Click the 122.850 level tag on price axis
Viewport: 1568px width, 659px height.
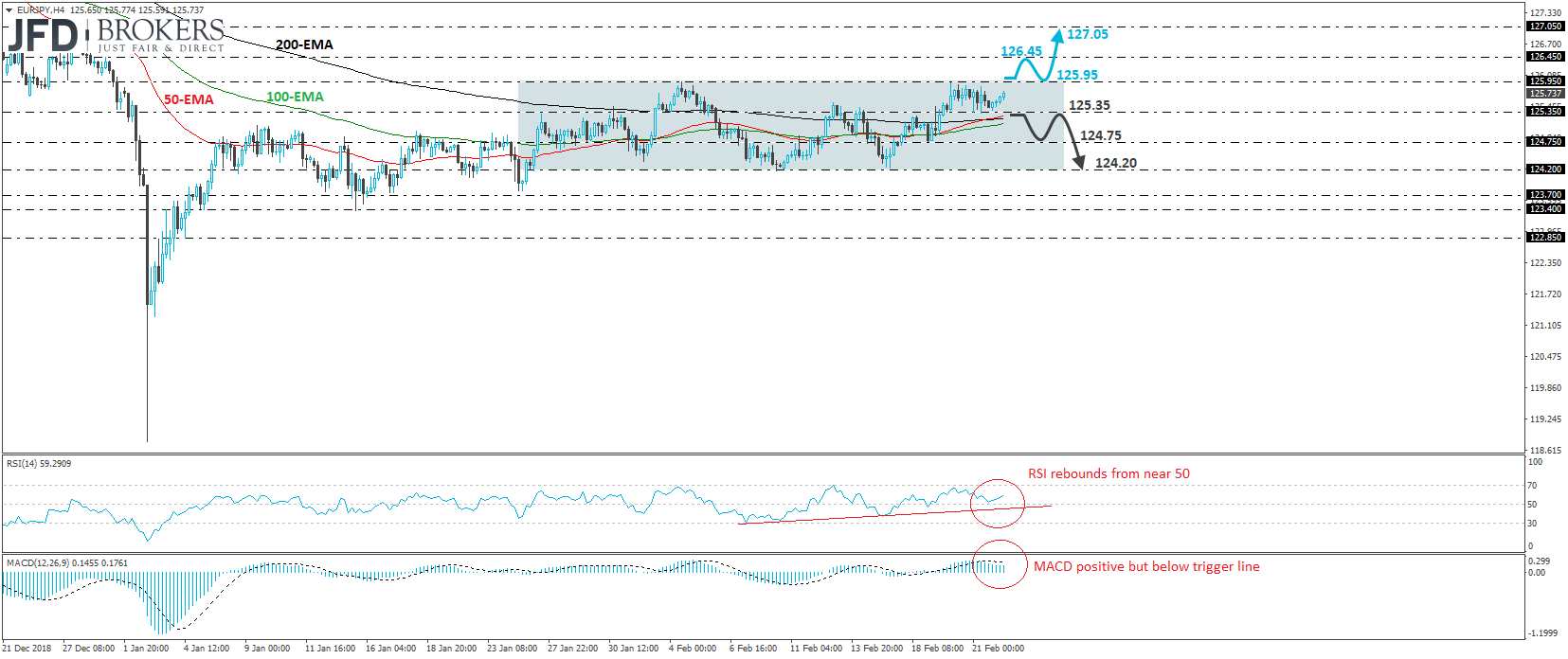[1544, 238]
